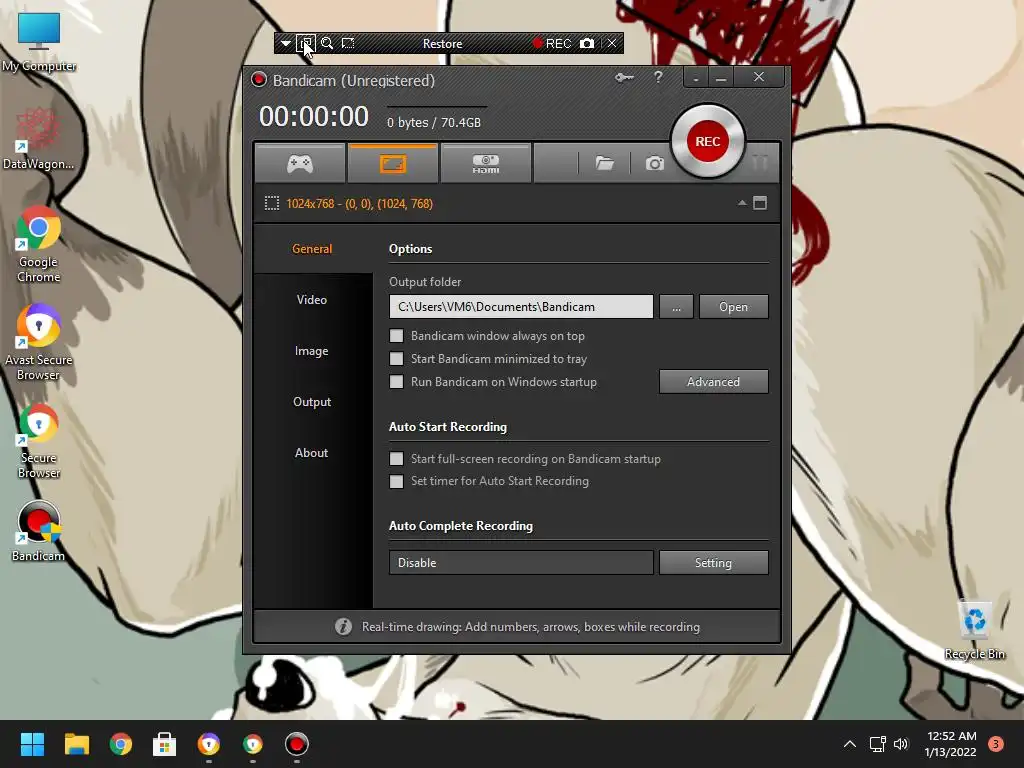Click Restore on the recording bar
The image size is (1024, 768).
point(442,44)
